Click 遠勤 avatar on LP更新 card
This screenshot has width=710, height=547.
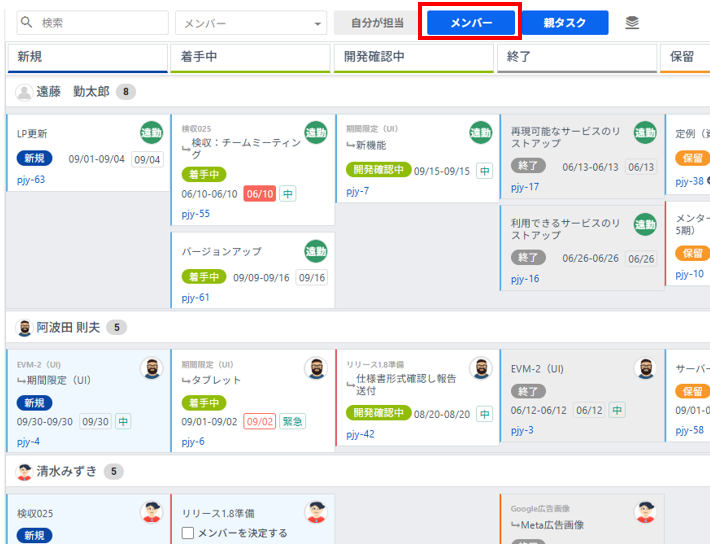(x=151, y=132)
